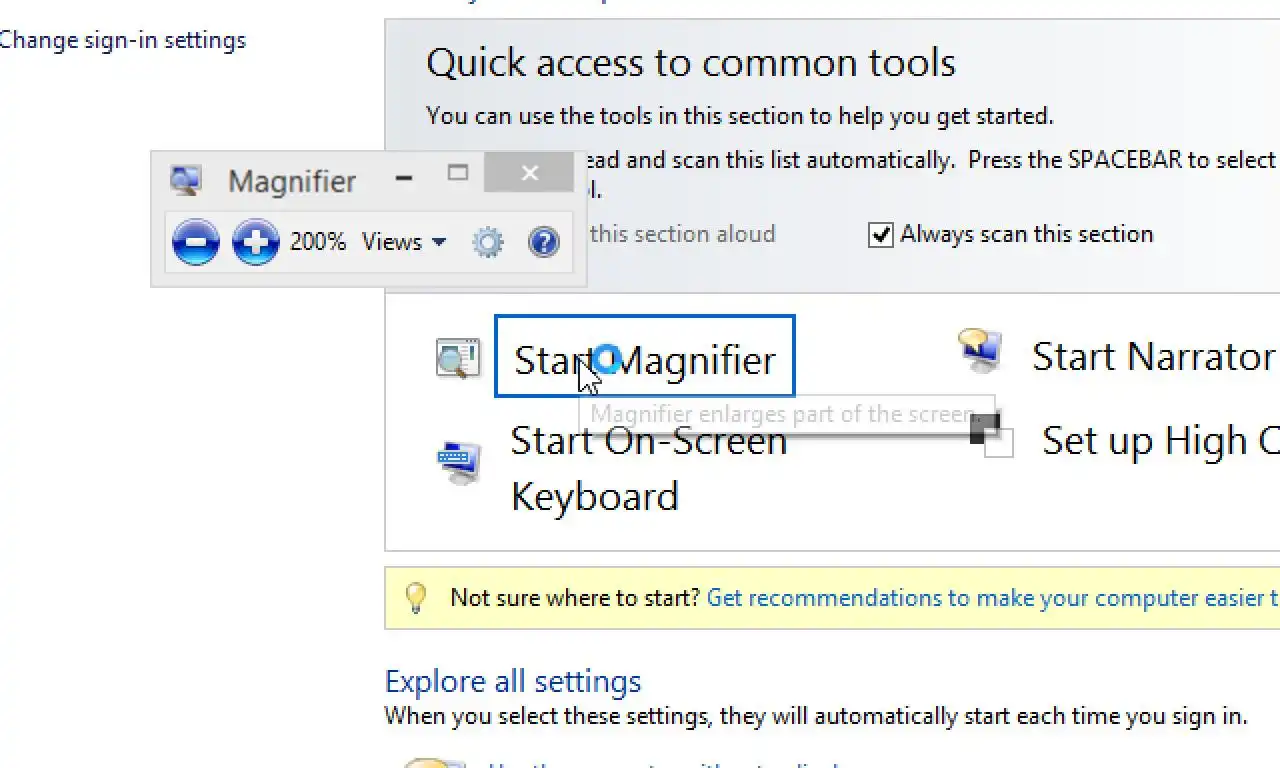Image resolution: width=1280 pixels, height=768 pixels.
Task: Launch Narrator via Start Narrator link
Action: (1153, 357)
